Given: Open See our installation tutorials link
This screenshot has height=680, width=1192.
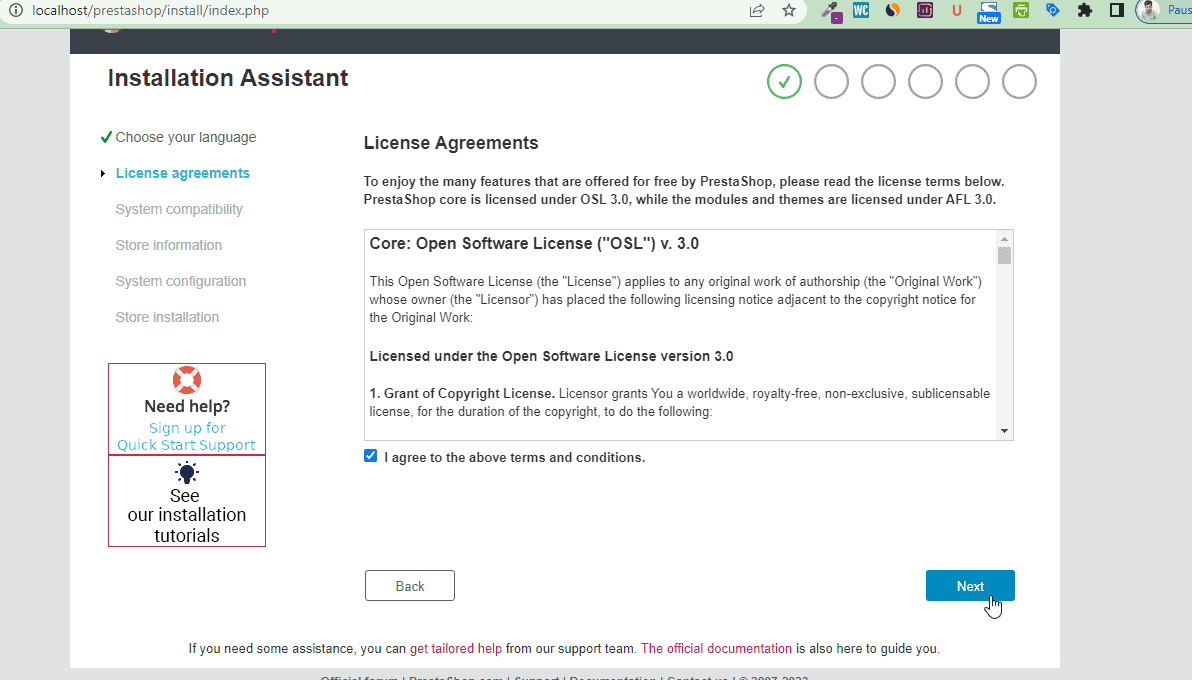Looking at the screenshot, I should (x=186, y=516).
